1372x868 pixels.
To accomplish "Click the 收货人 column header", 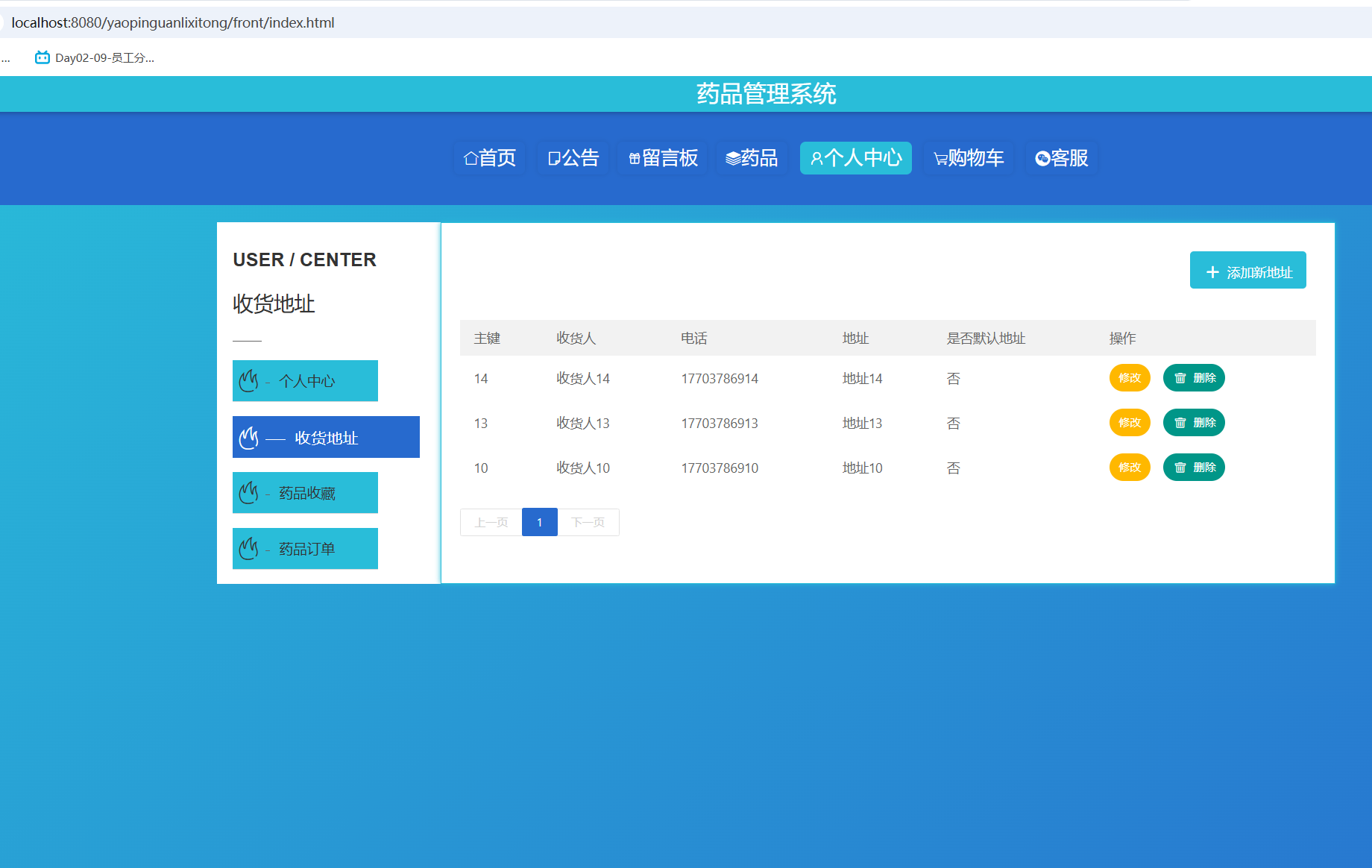I will [576, 338].
